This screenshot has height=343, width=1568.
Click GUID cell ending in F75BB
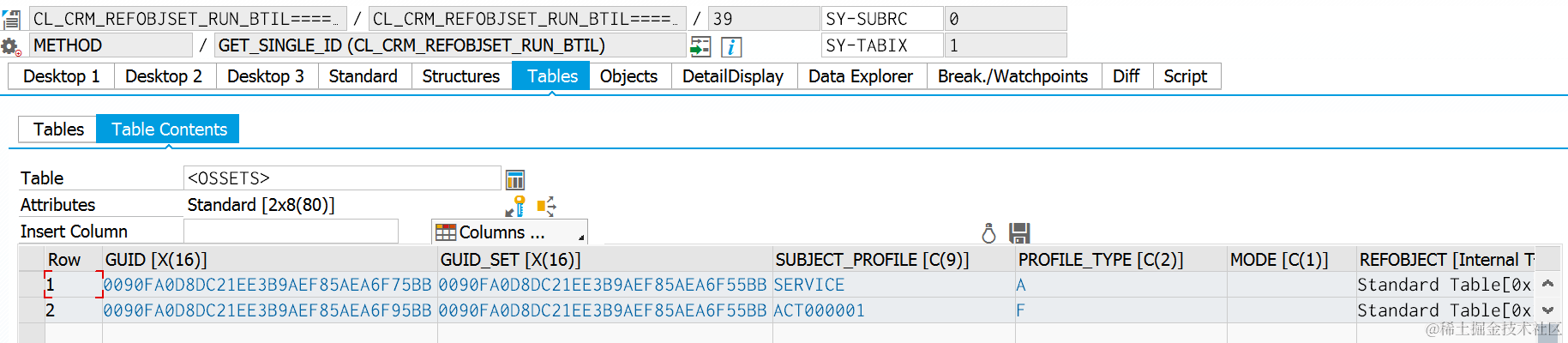click(x=269, y=285)
